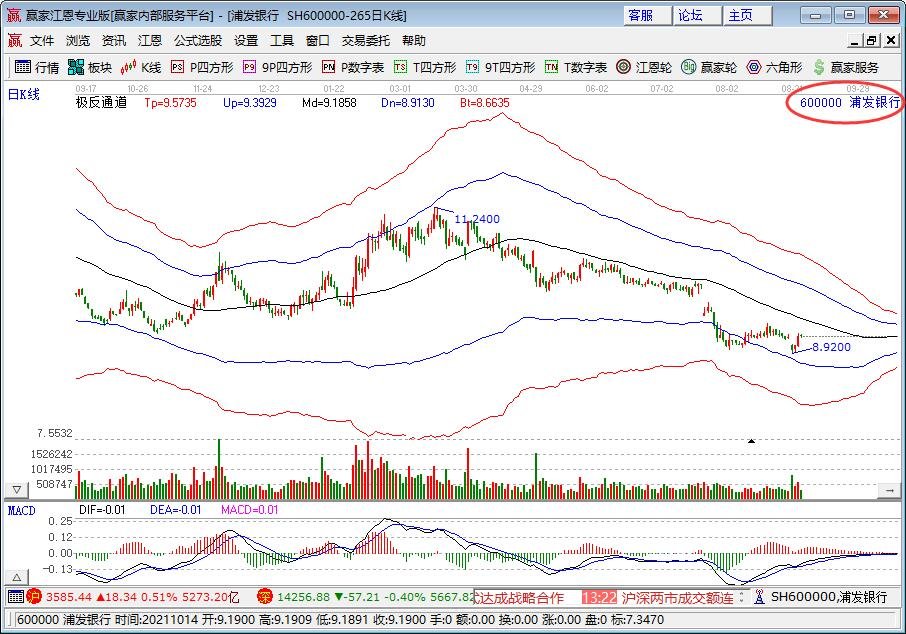Image resolution: width=906 pixels, height=634 pixels.
Task: Click the Shanghai index 沪 status icon
Action: point(32,598)
